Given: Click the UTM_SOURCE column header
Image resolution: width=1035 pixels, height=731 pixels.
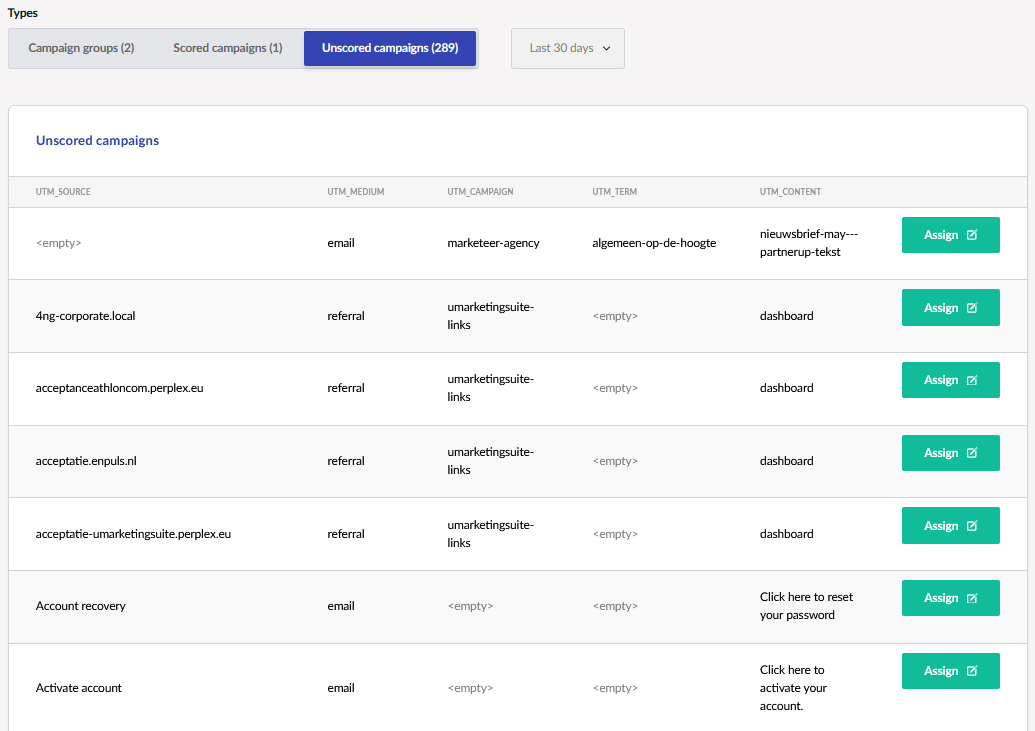Looking at the screenshot, I should click(63, 191).
